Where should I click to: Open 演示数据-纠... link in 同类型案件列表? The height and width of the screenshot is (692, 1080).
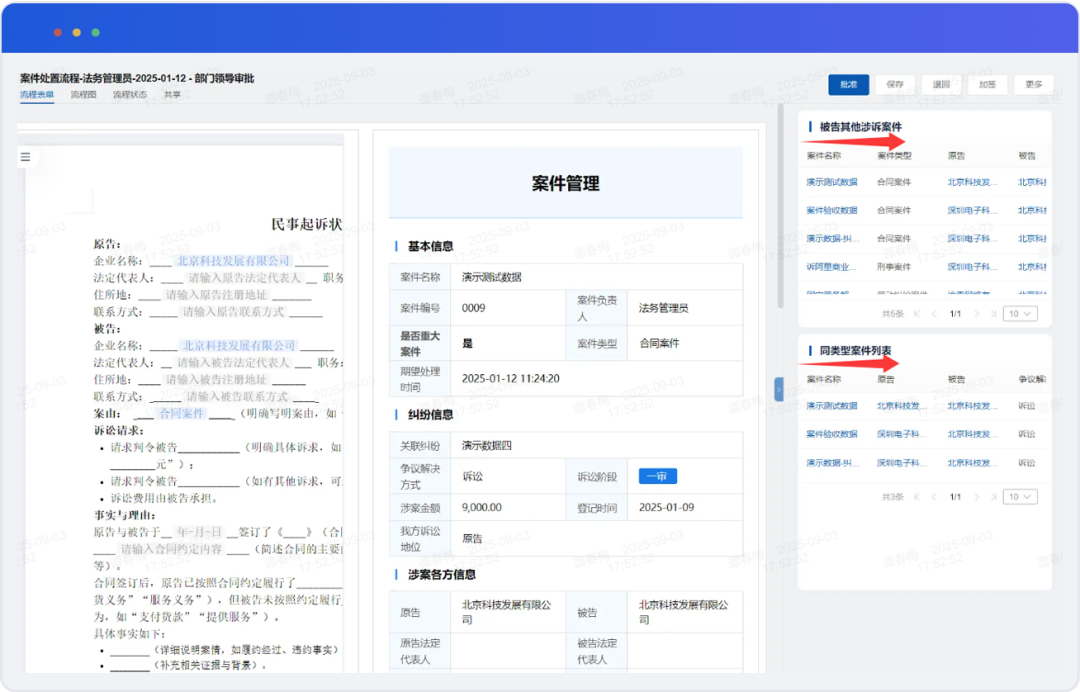833,463
